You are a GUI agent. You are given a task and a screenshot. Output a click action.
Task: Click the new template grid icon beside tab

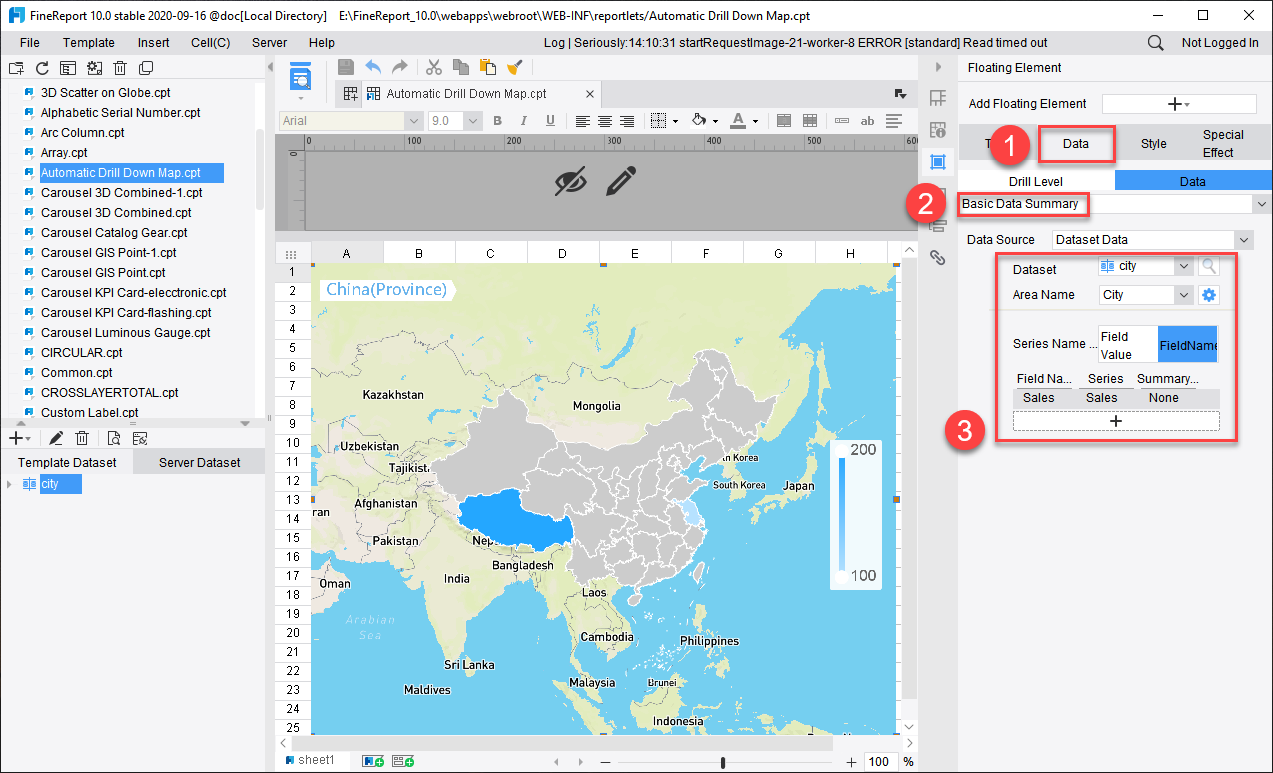pos(350,94)
